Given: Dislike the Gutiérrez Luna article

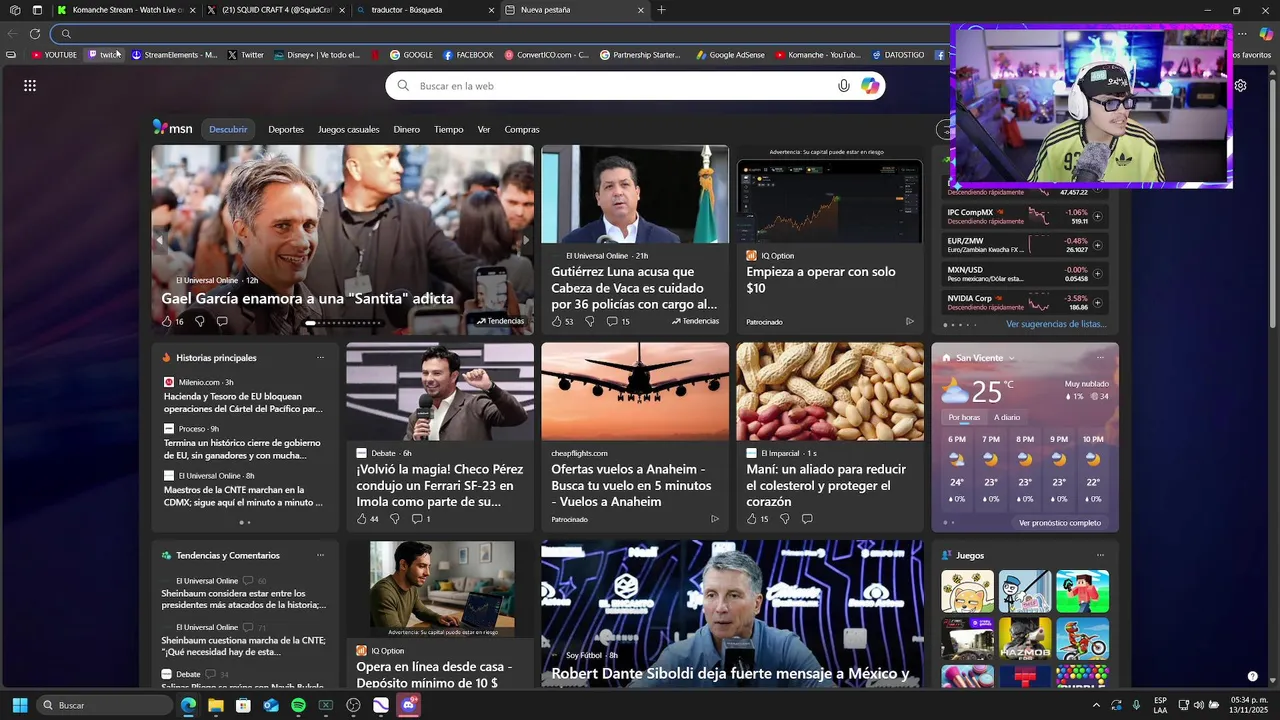Looking at the screenshot, I should 589,322.
